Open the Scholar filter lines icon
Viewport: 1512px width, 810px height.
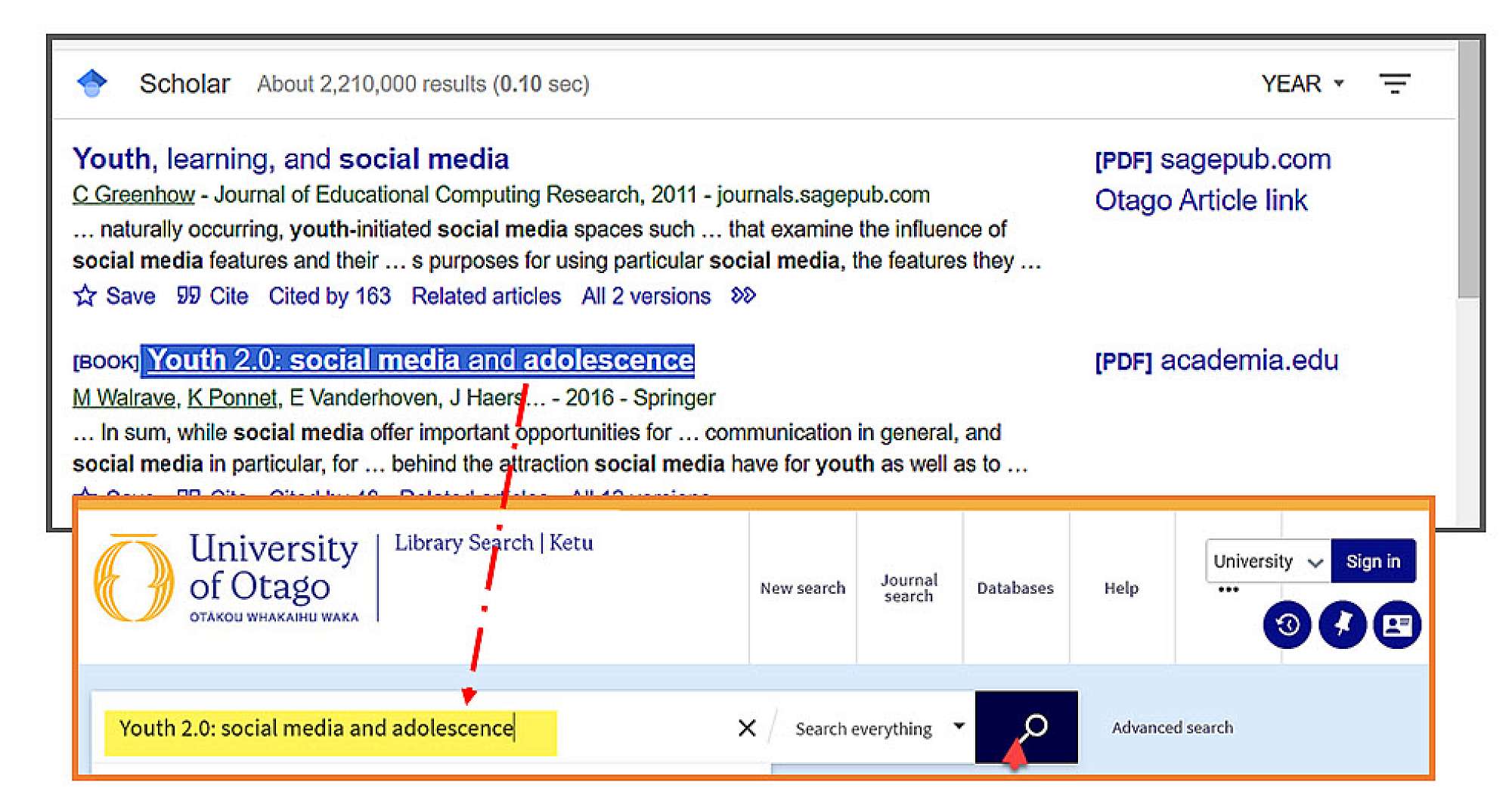coord(1394,83)
